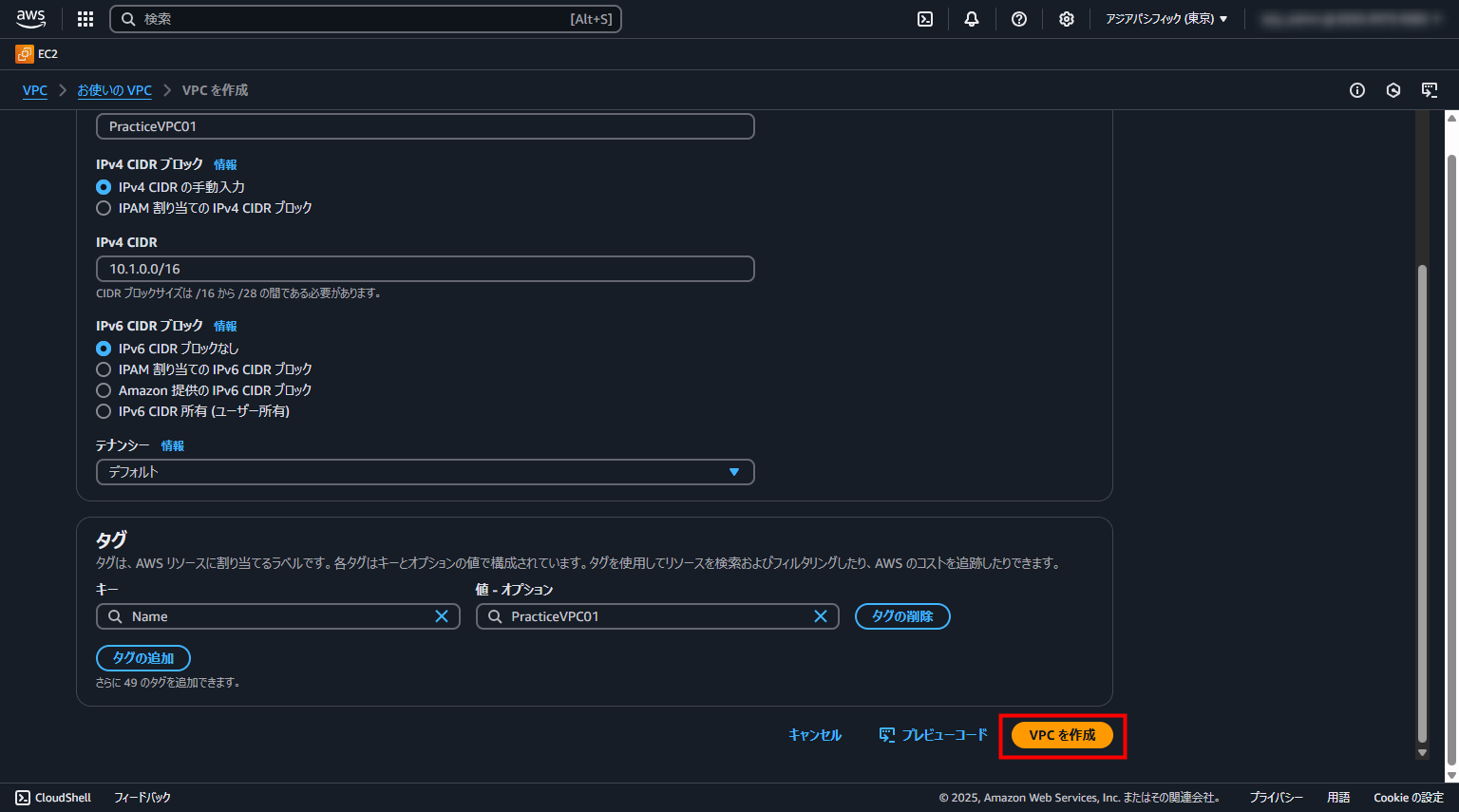This screenshot has width=1459, height=812.
Task: Open the プレビューコード button
Action: (933, 735)
